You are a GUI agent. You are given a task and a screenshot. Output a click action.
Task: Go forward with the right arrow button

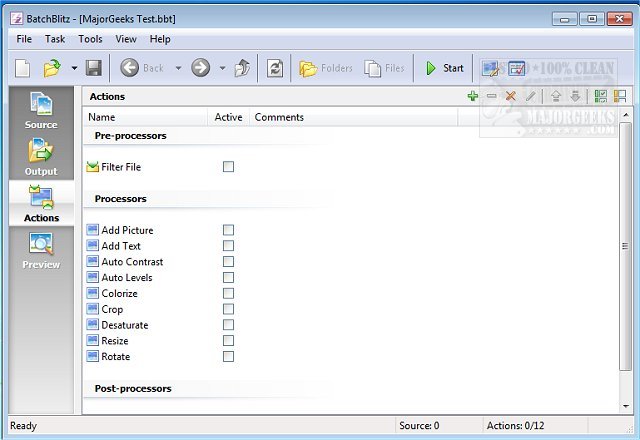point(200,68)
